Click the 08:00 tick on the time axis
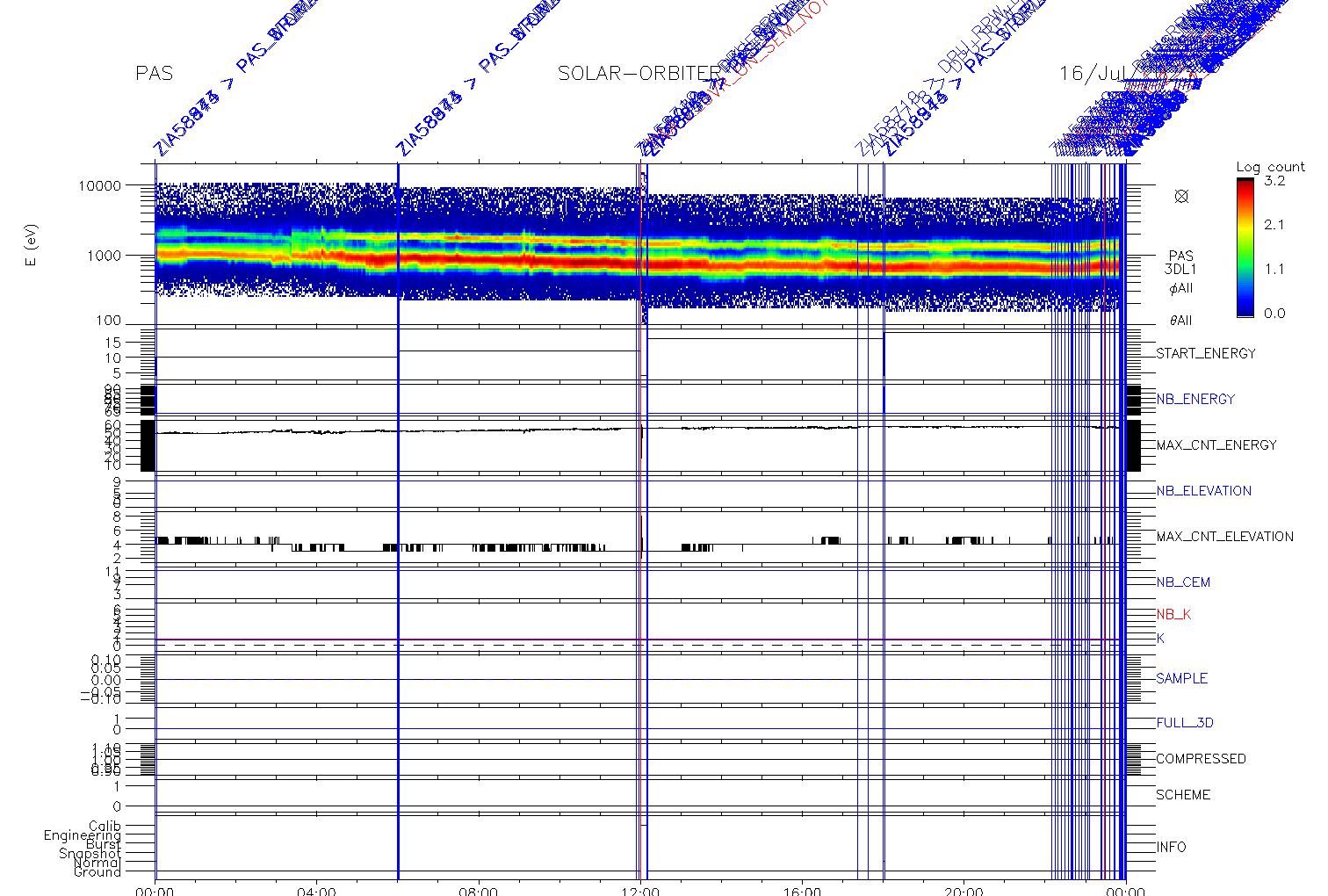Screen dimensions: 1328x896 tap(479, 890)
